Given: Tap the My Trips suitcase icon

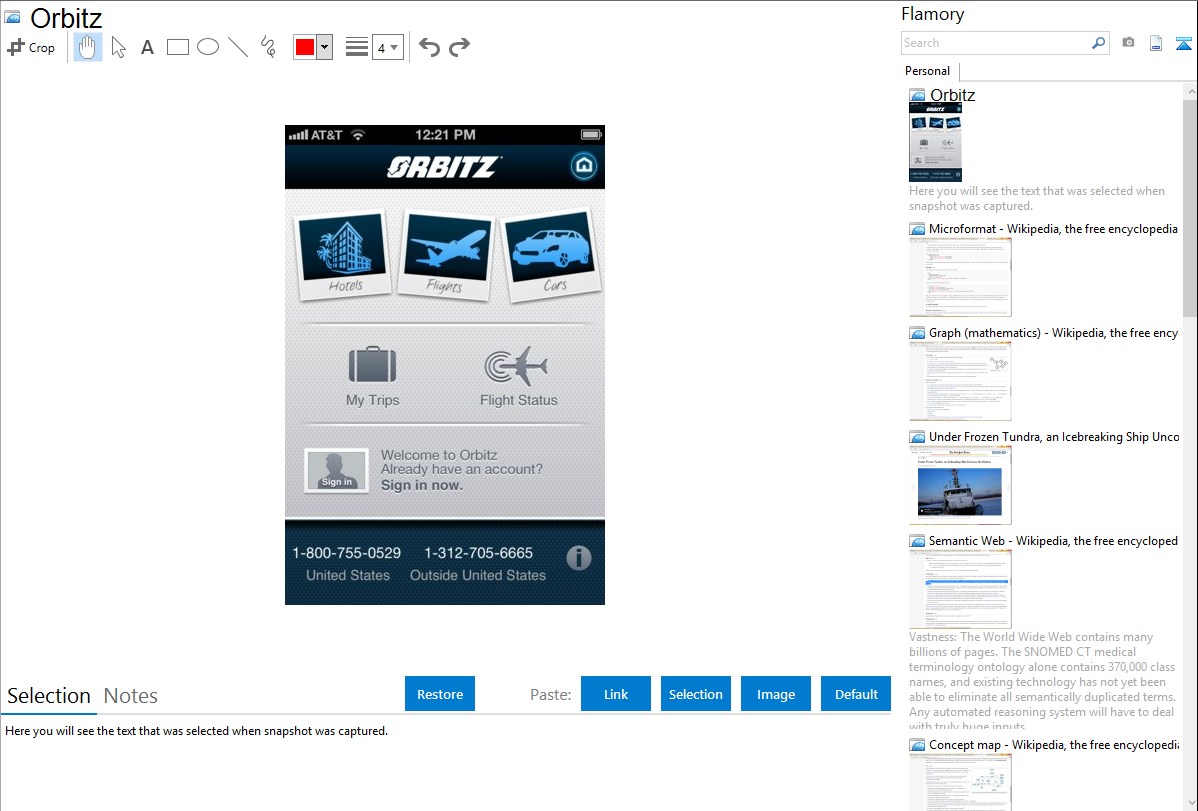Looking at the screenshot, I should point(373,365).
